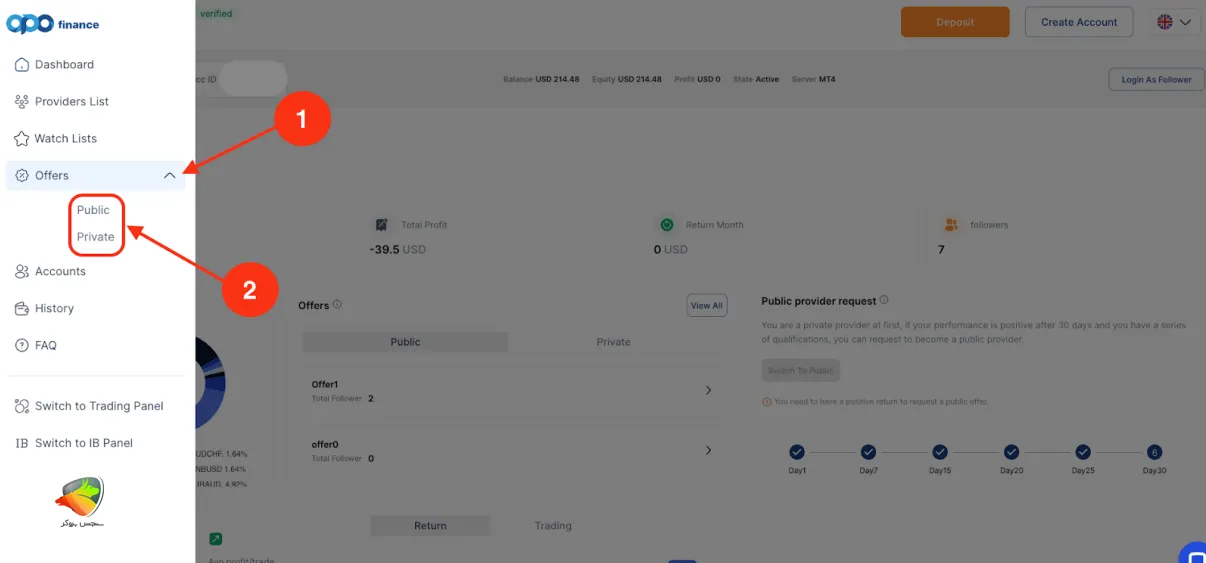This screenshot has height=563, width=1206.
Task: Open Dashboard via its home icon
Action: tap(22, 65)
